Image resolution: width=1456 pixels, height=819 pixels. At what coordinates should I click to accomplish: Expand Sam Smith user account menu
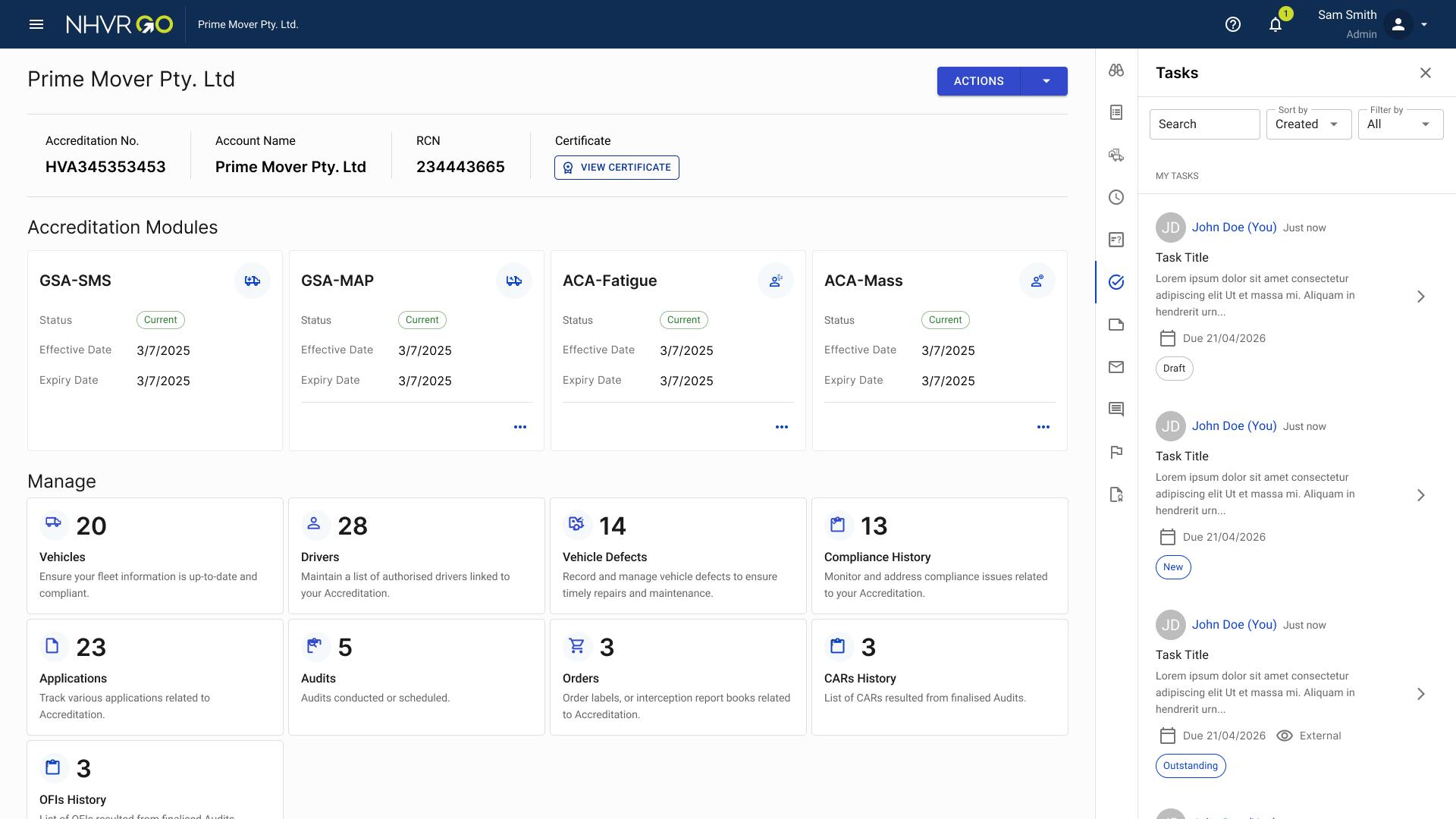point(1424,24)
